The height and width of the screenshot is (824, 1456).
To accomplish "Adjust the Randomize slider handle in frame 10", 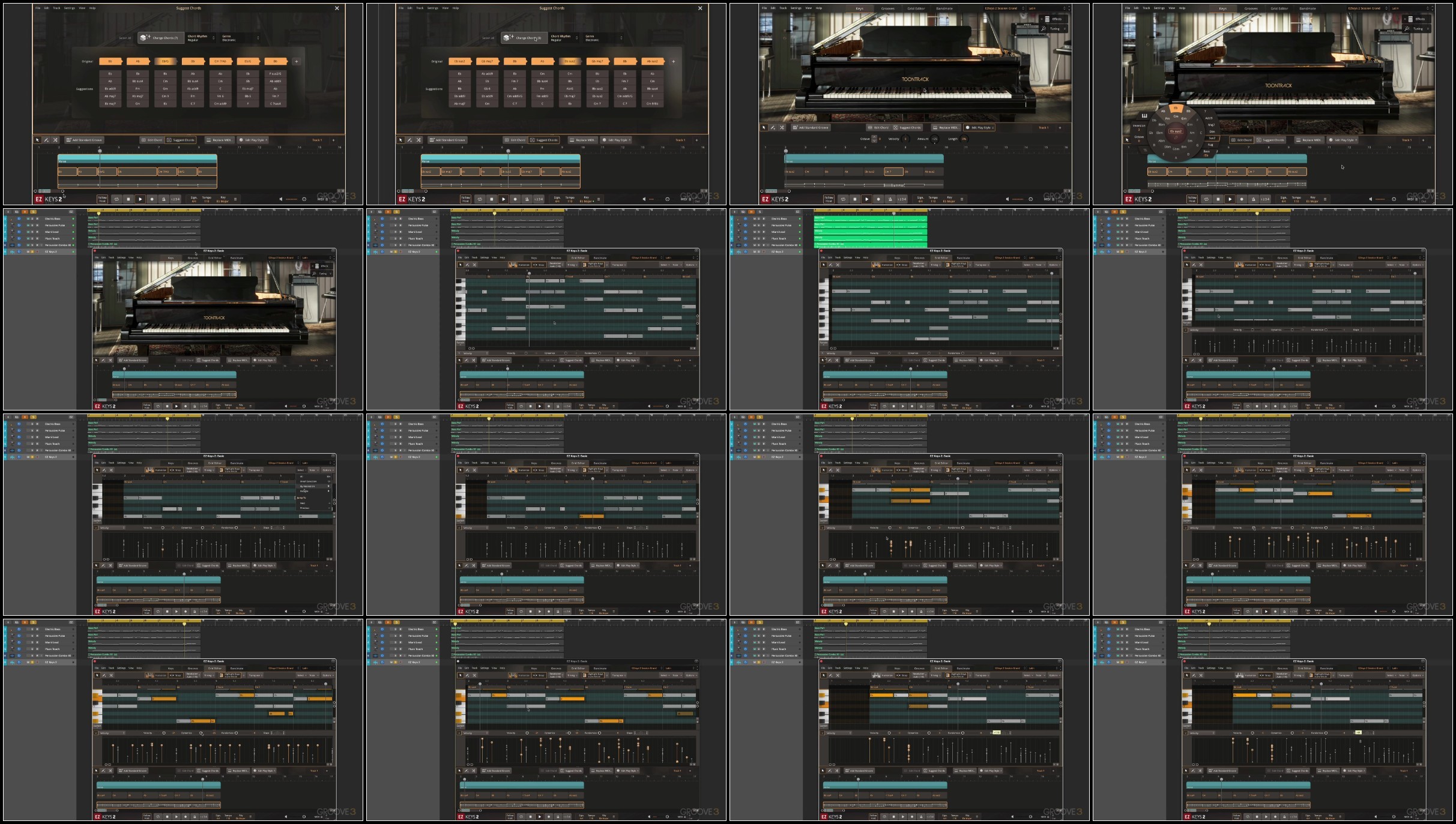I will point(599,528).
